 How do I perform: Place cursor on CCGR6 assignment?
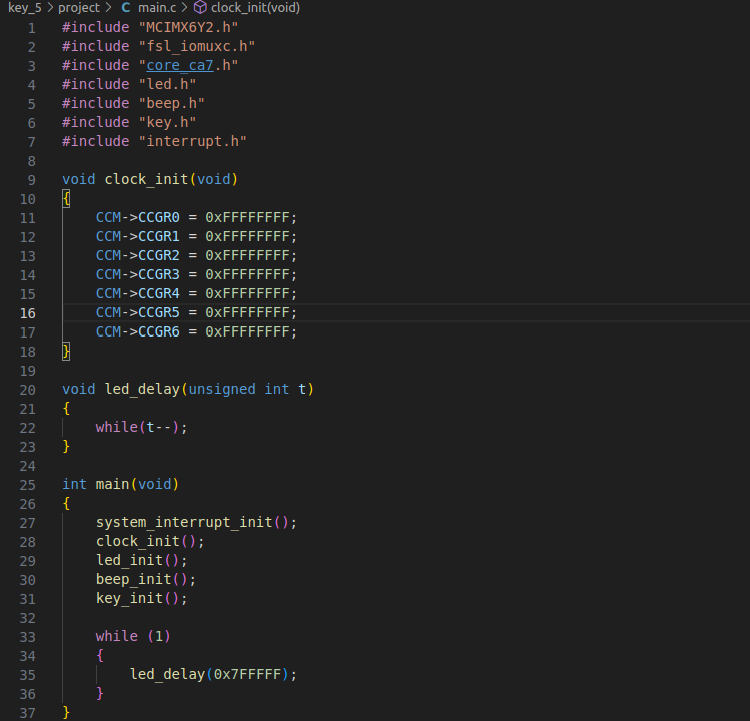coord(196,332)
